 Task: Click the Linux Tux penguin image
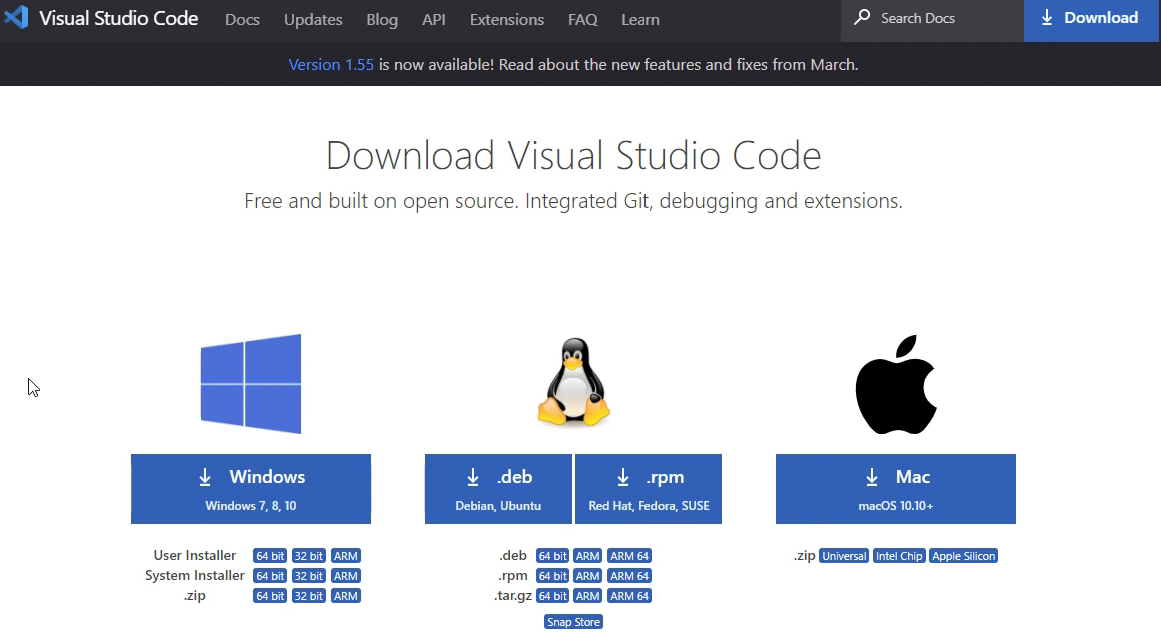574,382
